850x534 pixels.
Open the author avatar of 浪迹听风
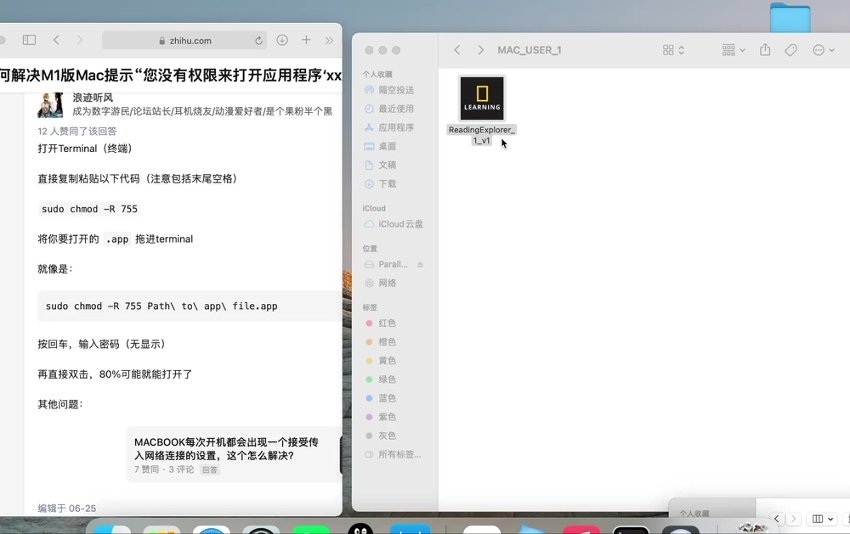pos(50,105)
